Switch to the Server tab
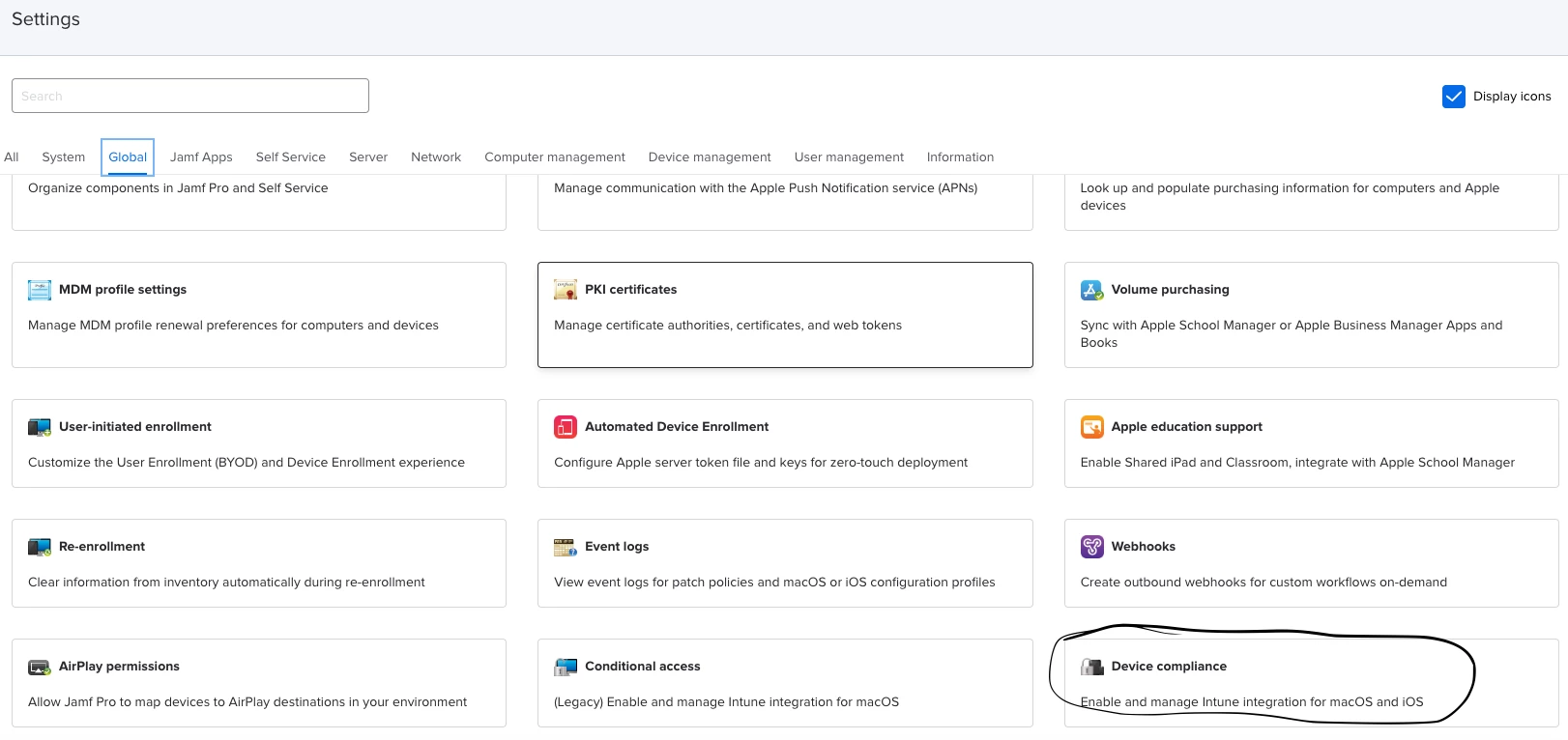Screen dimensions: 1568x740 click(368, 157)
